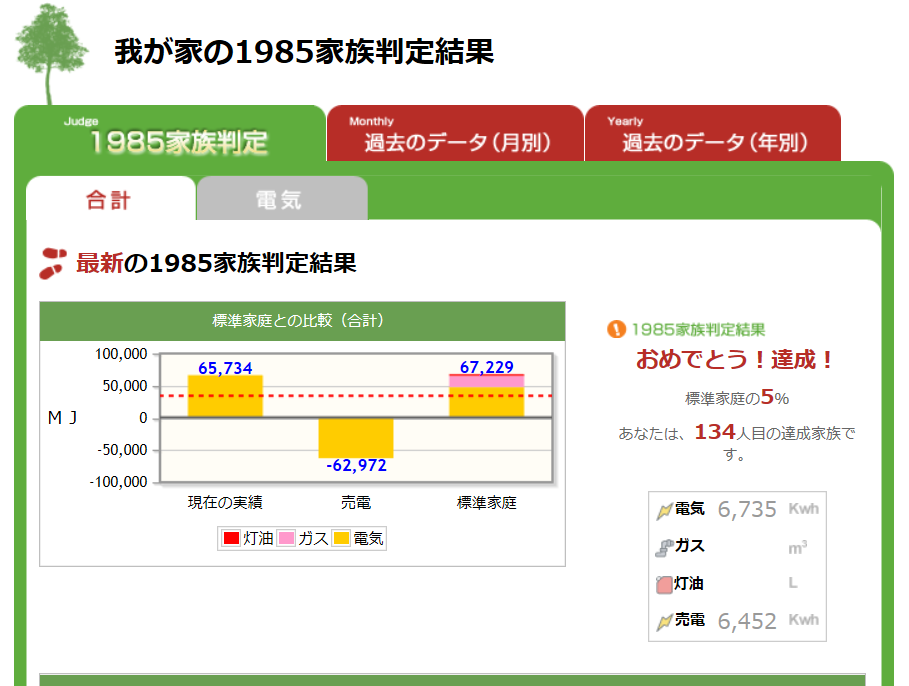Open the 1985家族判定 Judge tab

click(x=170, y=134)
